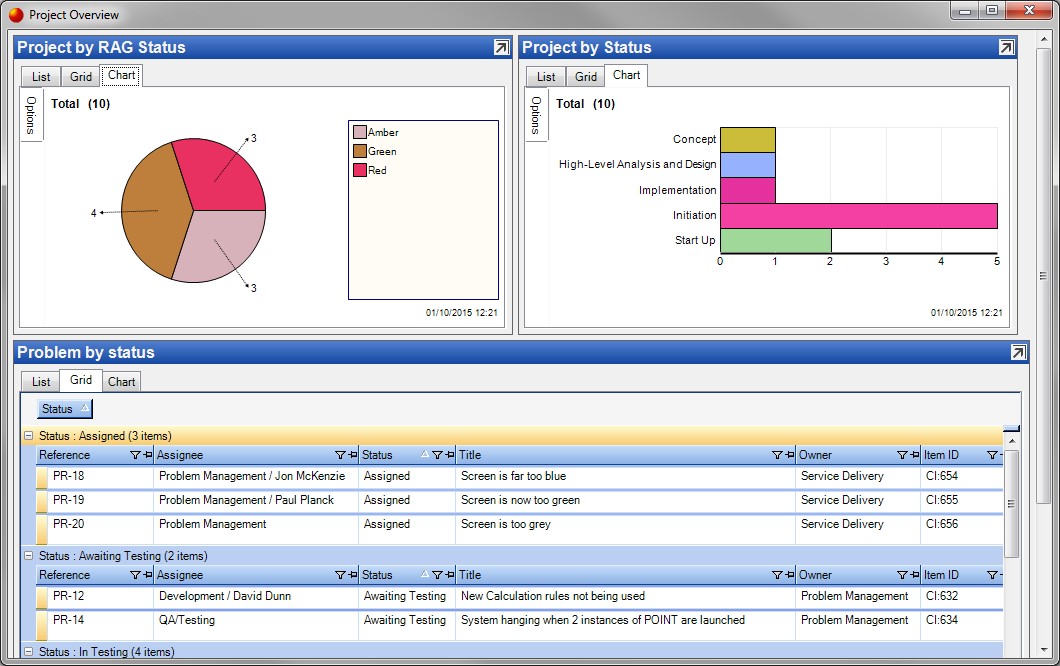Image resolution: width=1060 pixels, height=666 pixels.
Task: Click the Amber legend color swatch
Action: pyautogui.click(x=360, y=132)
